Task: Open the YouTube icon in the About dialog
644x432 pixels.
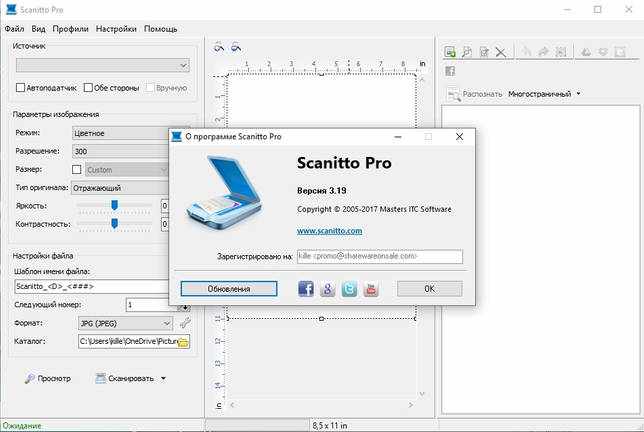Action: [371, 289]
